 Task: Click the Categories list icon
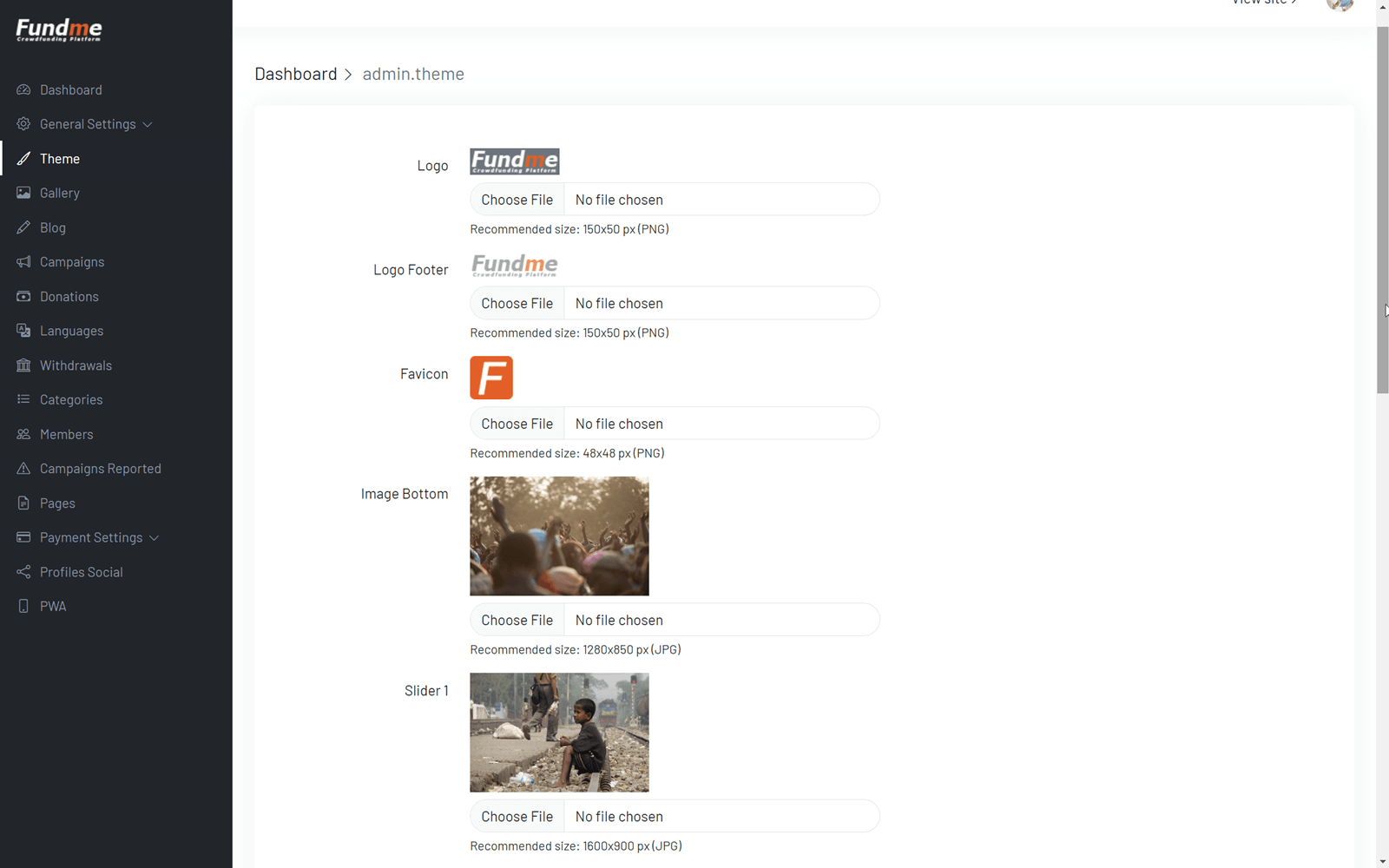coord(23,399)
